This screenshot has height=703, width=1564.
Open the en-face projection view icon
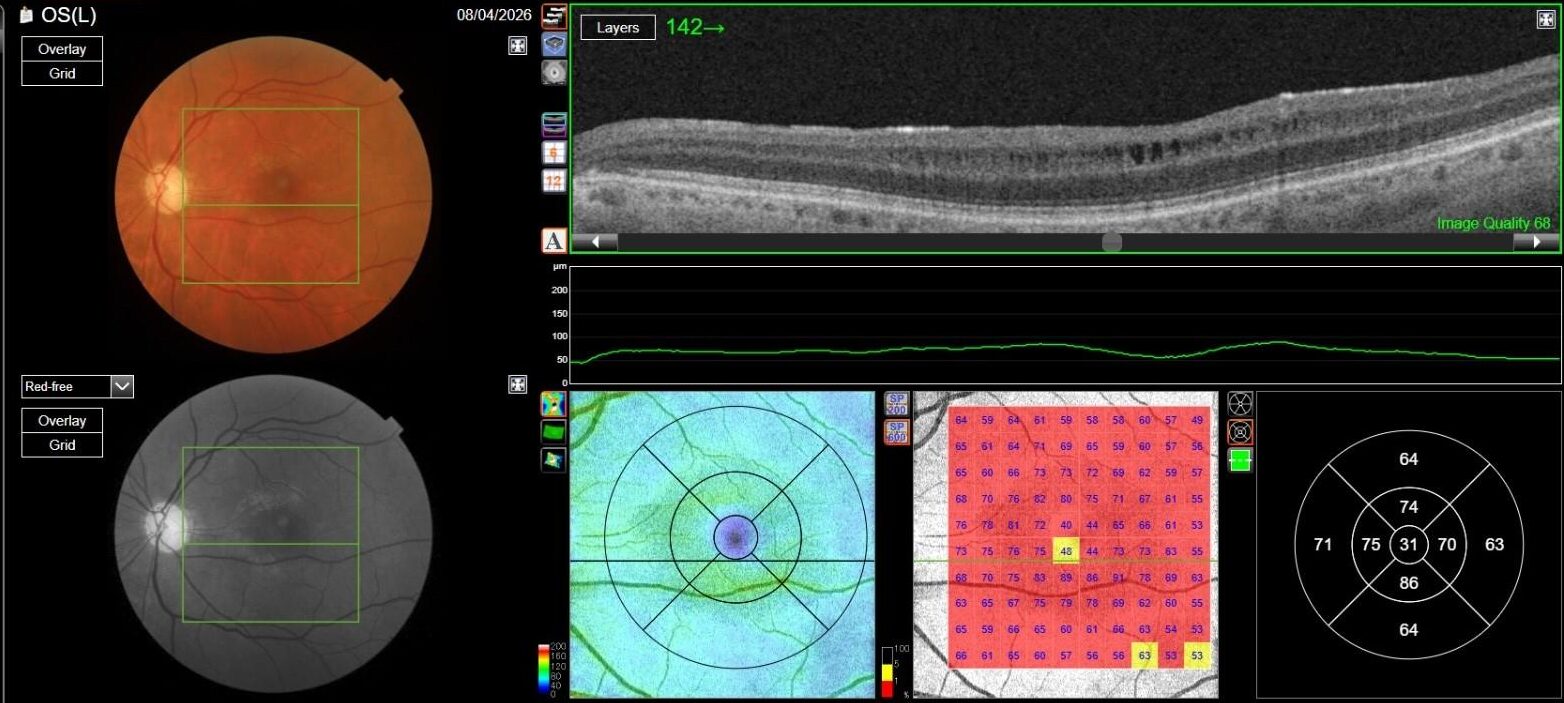tap(554, 72)
